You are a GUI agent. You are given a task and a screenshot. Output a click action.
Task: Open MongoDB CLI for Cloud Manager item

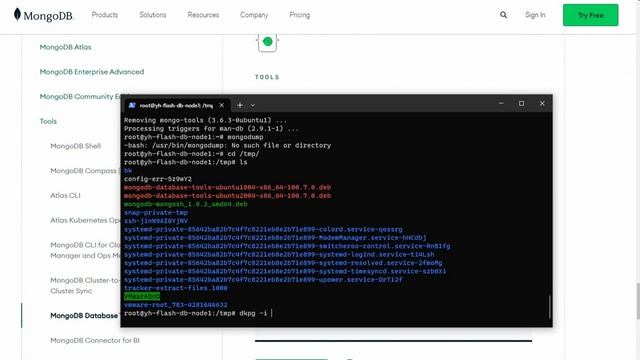(85, 250)
